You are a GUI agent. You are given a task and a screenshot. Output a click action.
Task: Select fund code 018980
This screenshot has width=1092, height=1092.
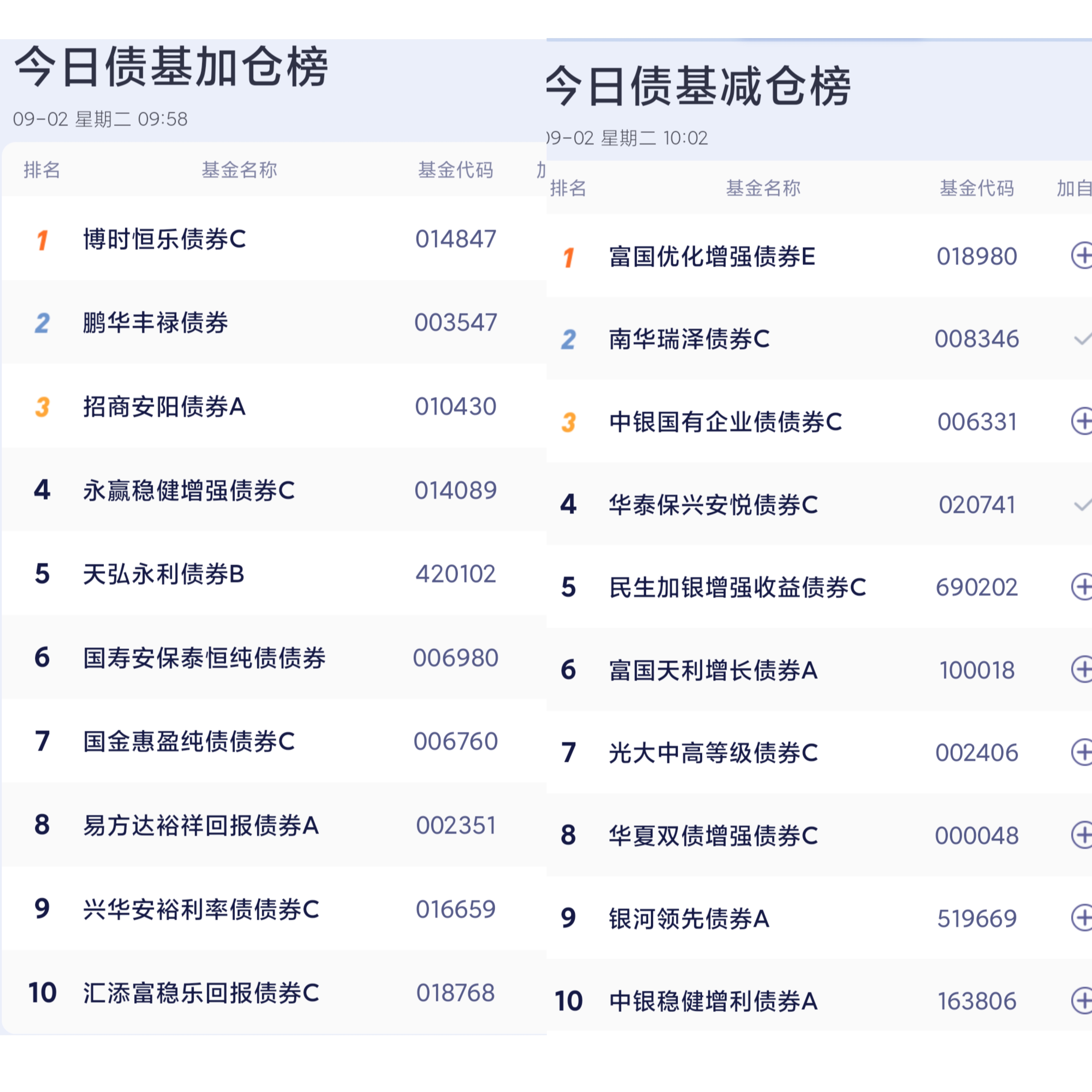coord(977,257)
